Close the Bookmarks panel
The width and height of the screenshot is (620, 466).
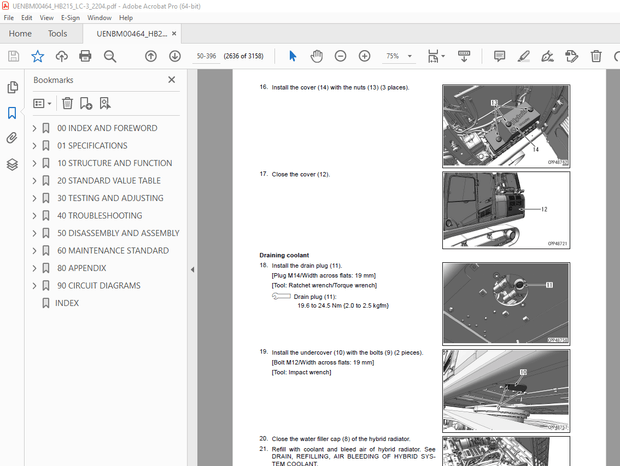(172, 80)
